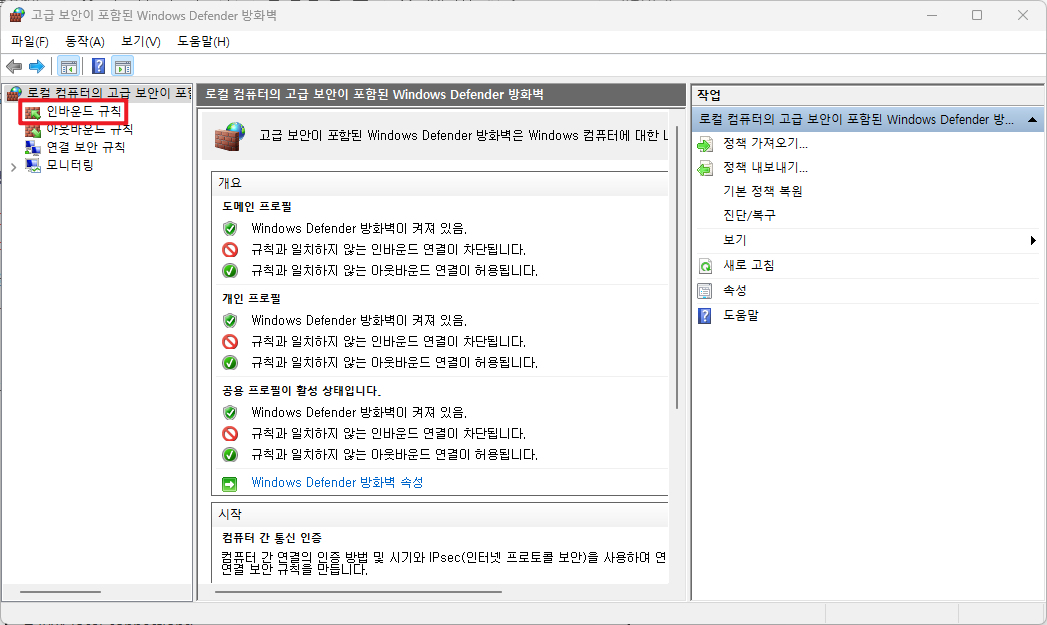This screenshot has height=625, width=1047.
Task: Click the blue Help toolbar icon
Action: pyautogui.click(x=98, y=66)
